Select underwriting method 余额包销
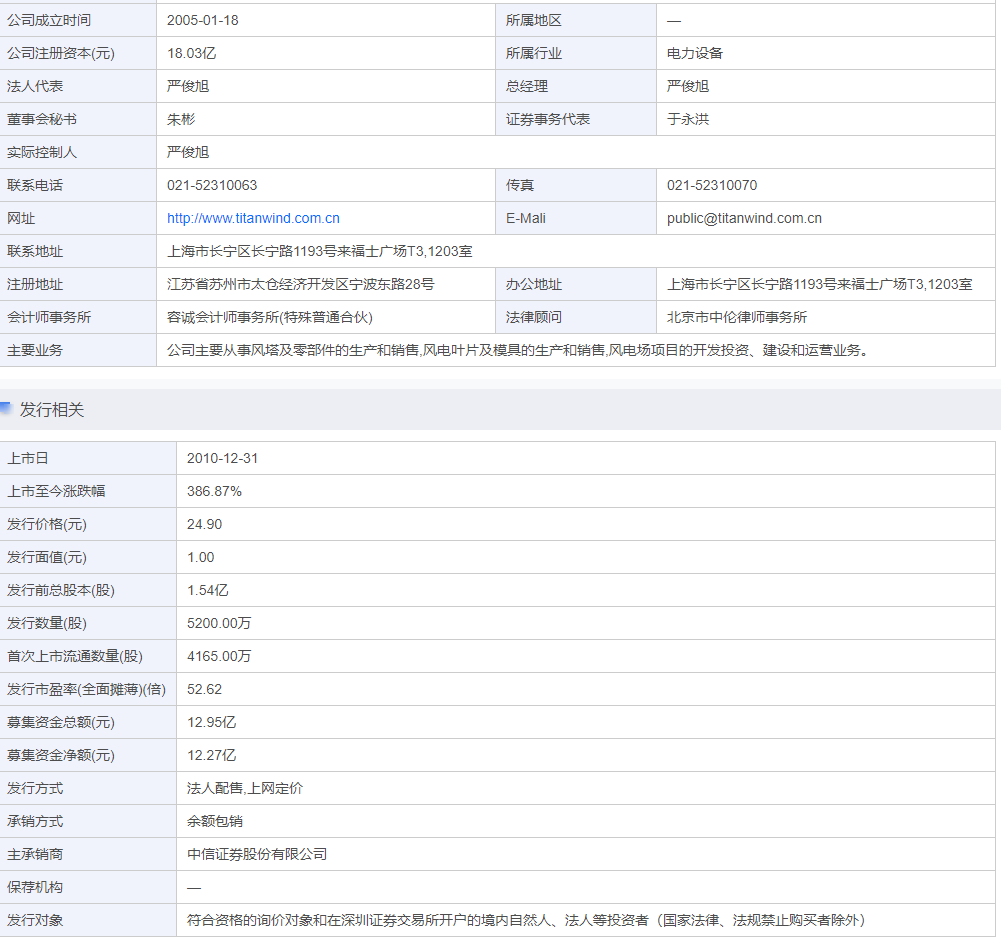1001x946 pixels. [214, 822]
